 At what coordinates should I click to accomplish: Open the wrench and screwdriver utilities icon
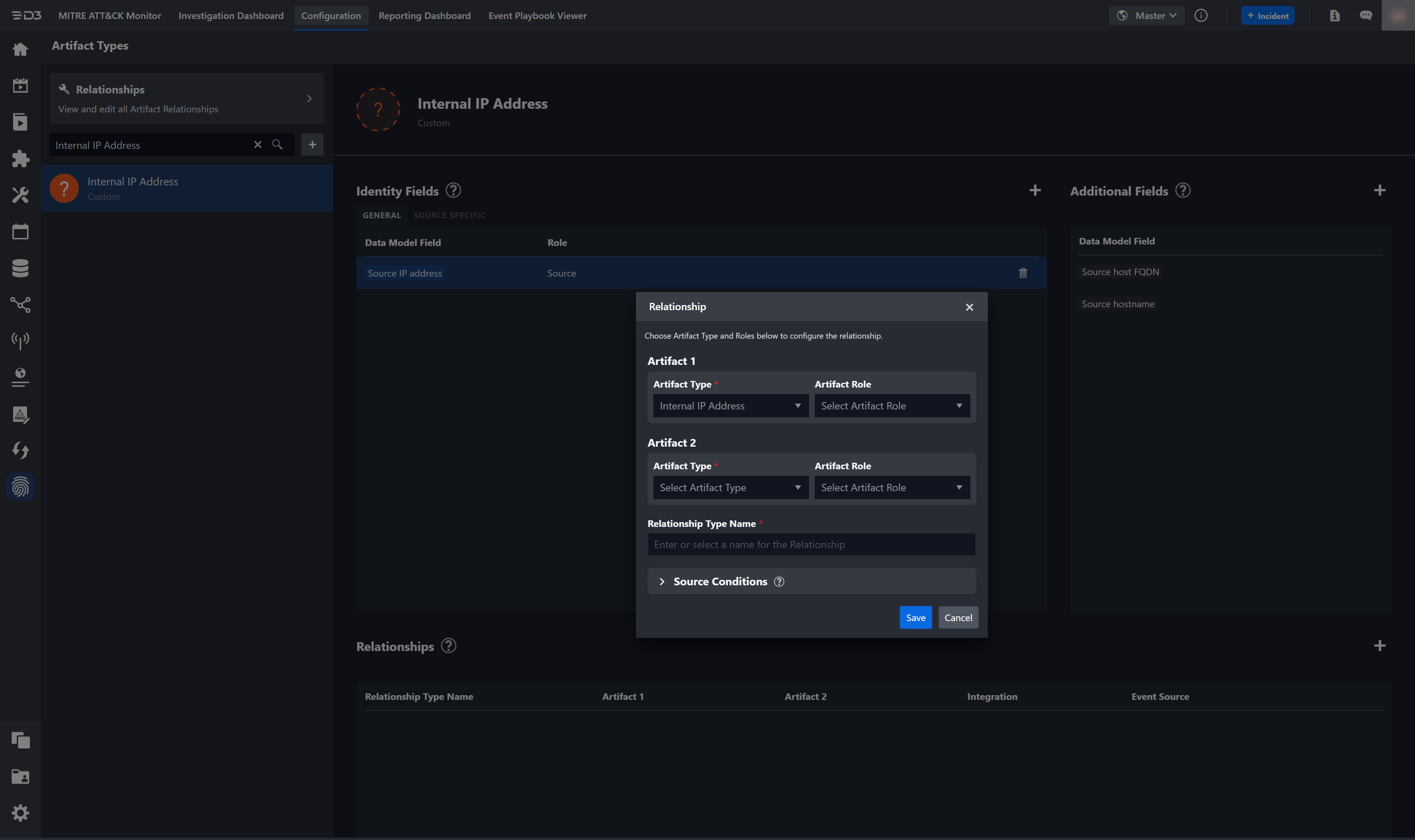[x=20, y=195]
